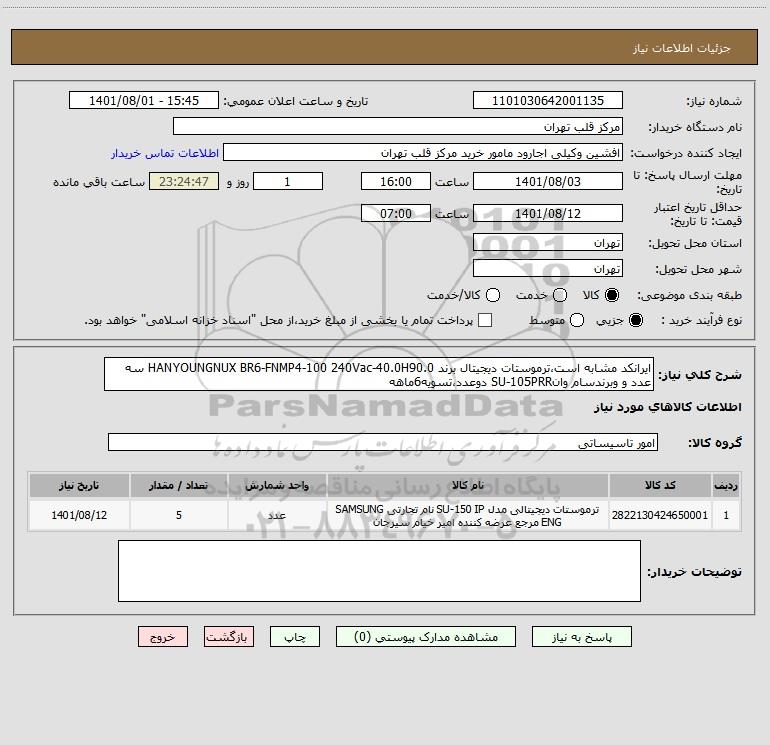Click the unit cell عدد
This screenshot has width=770, height=745.
(277, 515)
